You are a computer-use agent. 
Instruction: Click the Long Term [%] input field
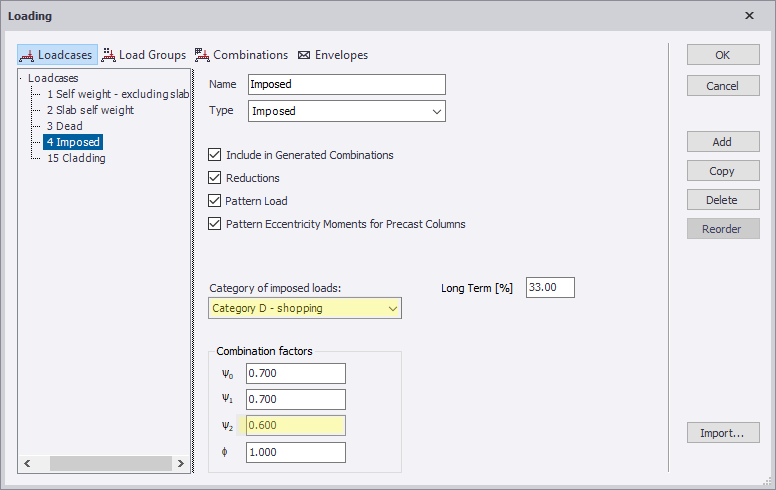[550, 288]
